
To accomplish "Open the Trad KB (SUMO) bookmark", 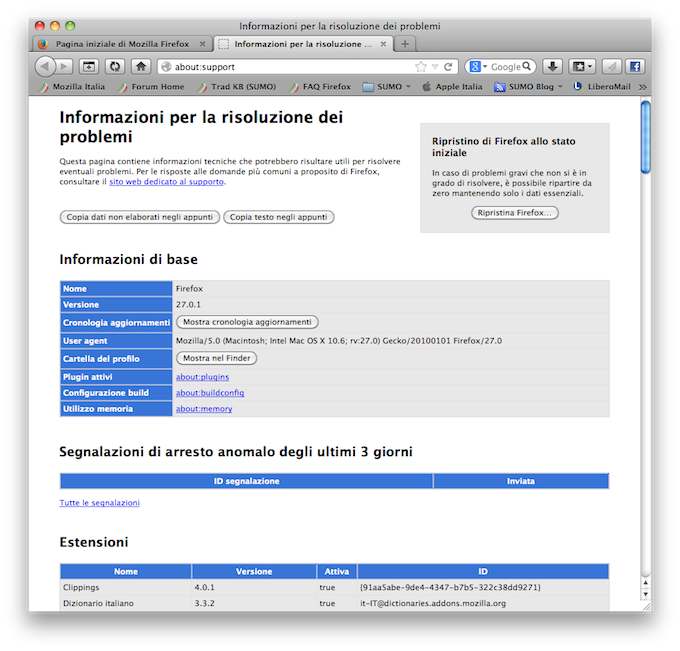I will pos(236,87).
